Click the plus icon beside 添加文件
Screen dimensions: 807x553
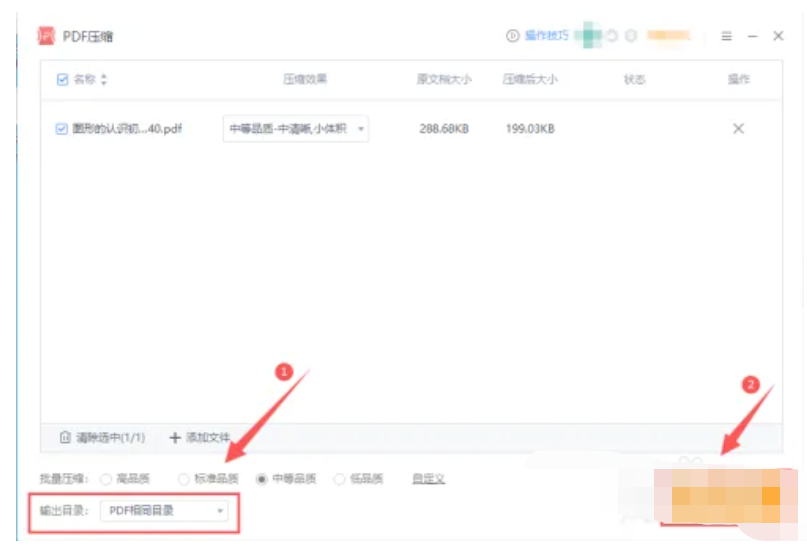tap(175, 438)
